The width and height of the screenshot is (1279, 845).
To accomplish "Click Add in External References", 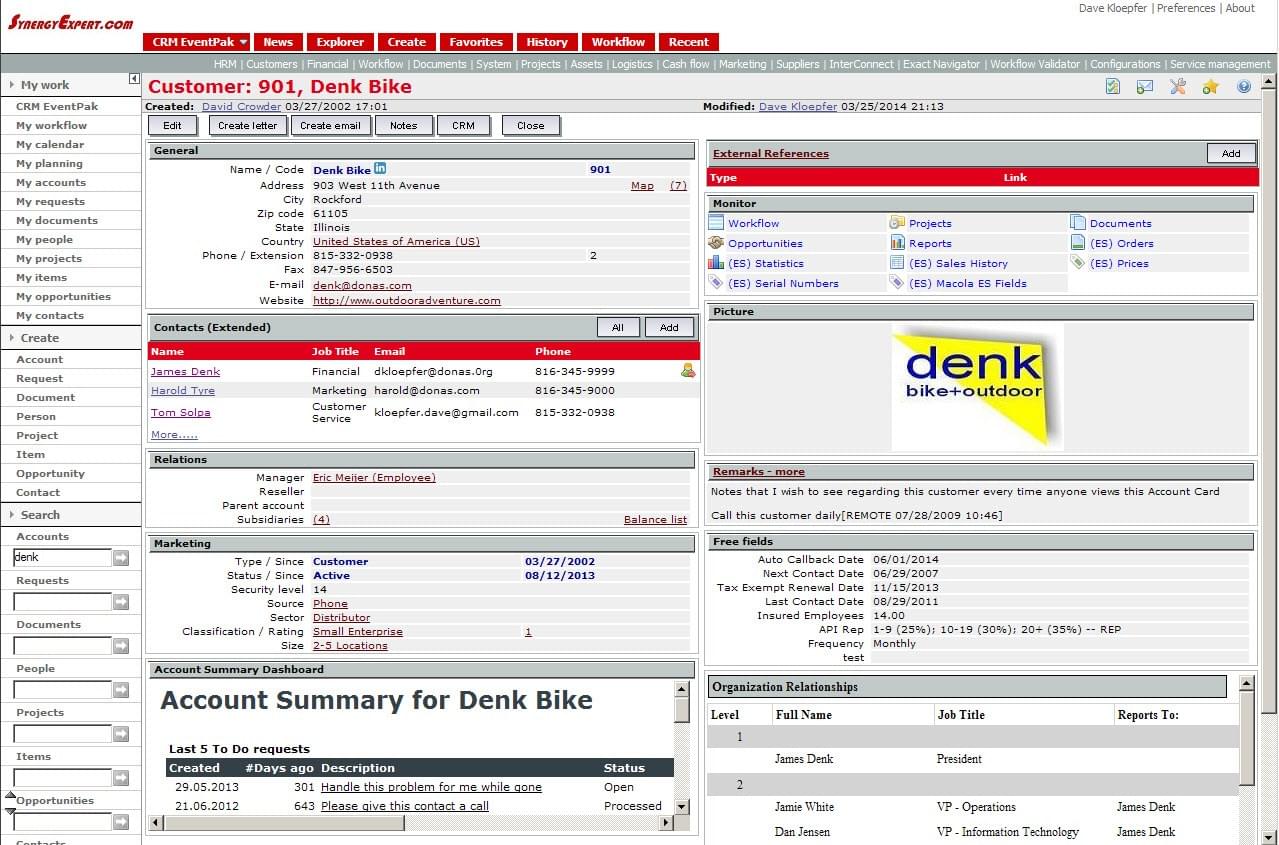I will pos(1231,153).
